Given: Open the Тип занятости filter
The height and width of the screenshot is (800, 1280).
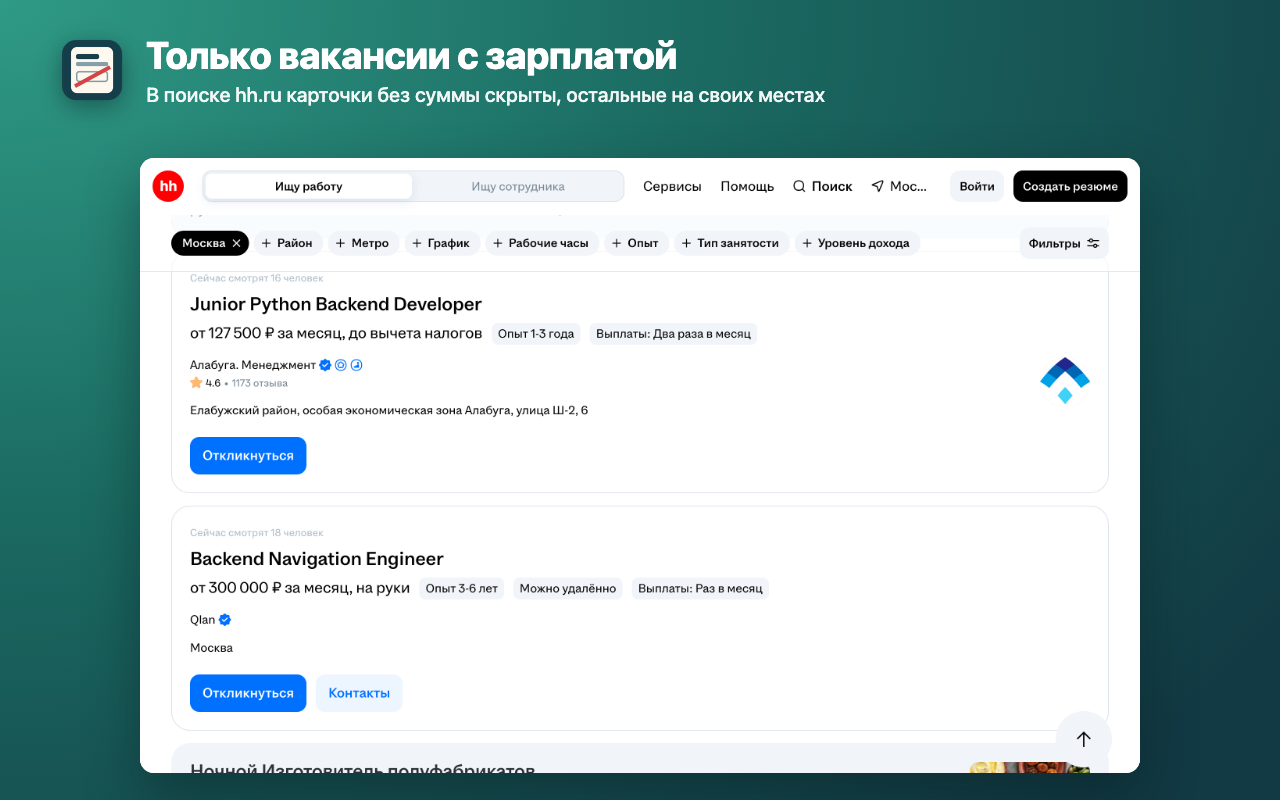Looking at the screenshot, I should pyautogui.click(x=731, y=243).
